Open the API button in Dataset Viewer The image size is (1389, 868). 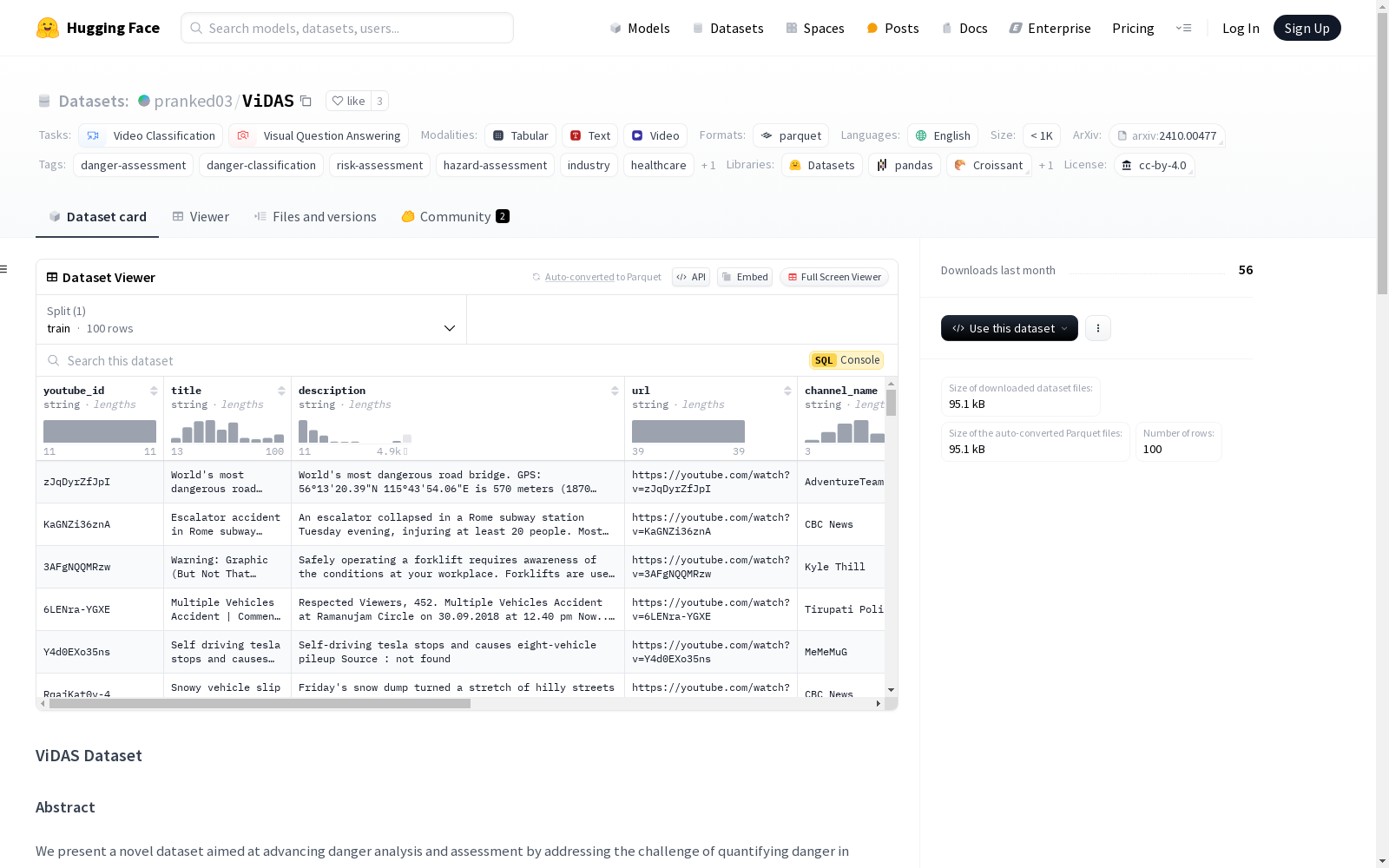[691, 277]
